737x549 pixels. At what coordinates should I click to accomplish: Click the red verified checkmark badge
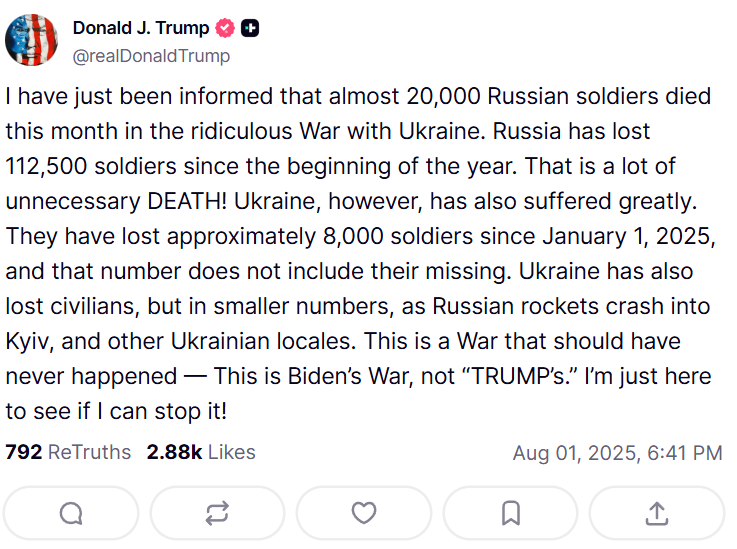223,29
